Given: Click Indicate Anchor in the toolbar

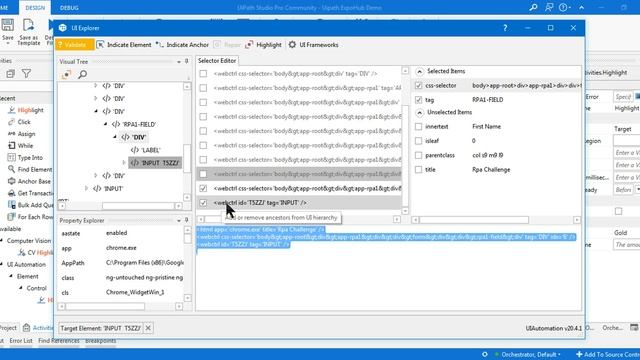Looking at the screenshot, I should point(182,45).
